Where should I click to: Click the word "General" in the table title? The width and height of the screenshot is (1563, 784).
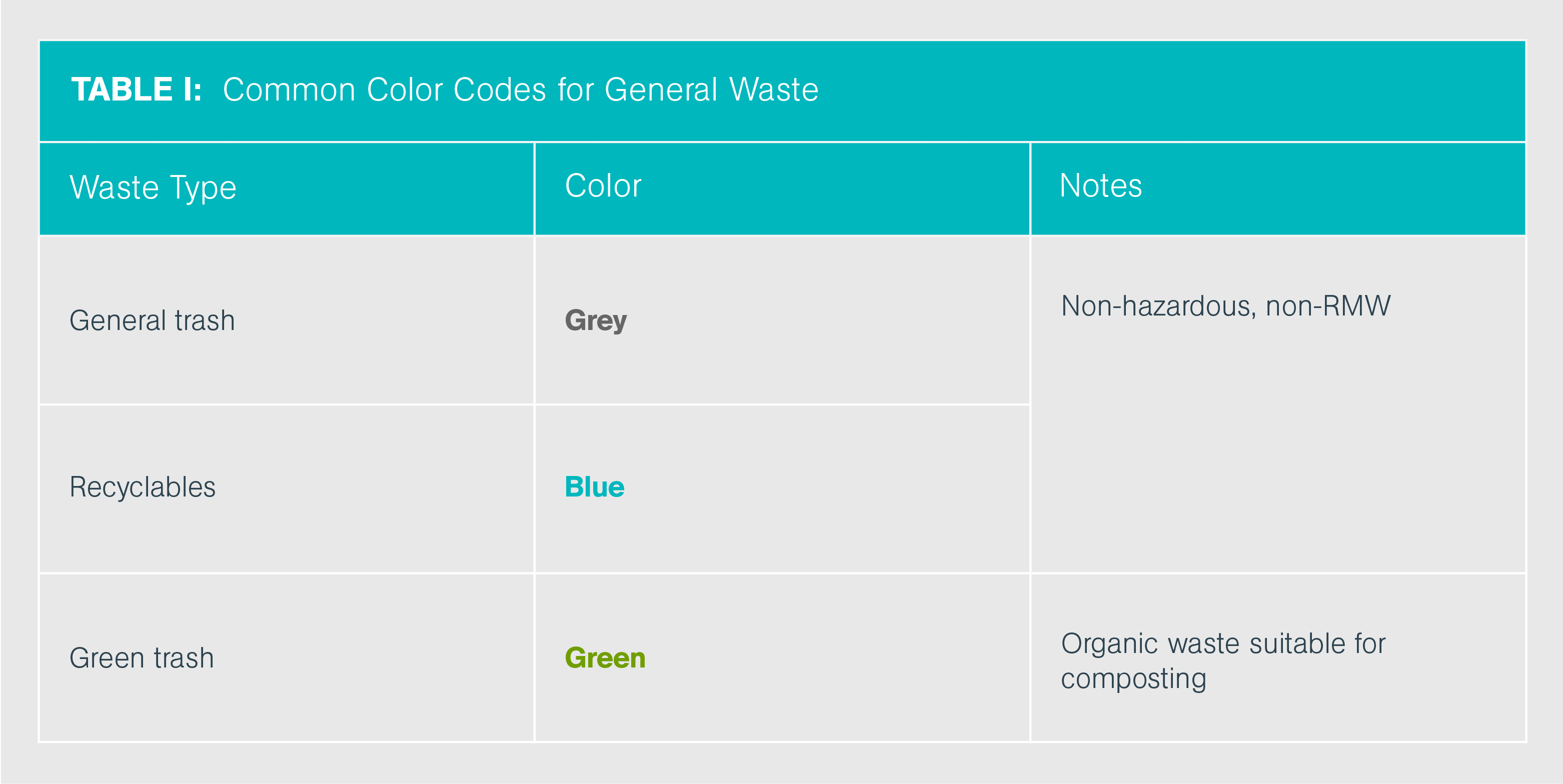pyautogui.click(x=661, y=89)
